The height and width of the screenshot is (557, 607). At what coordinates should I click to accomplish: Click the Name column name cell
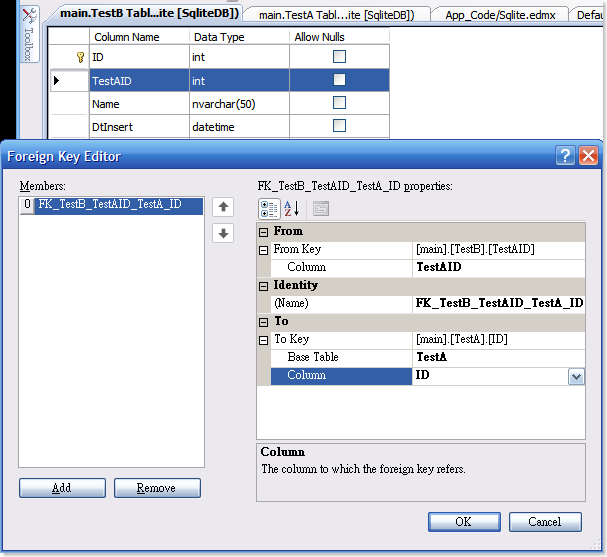coord(139,104)
